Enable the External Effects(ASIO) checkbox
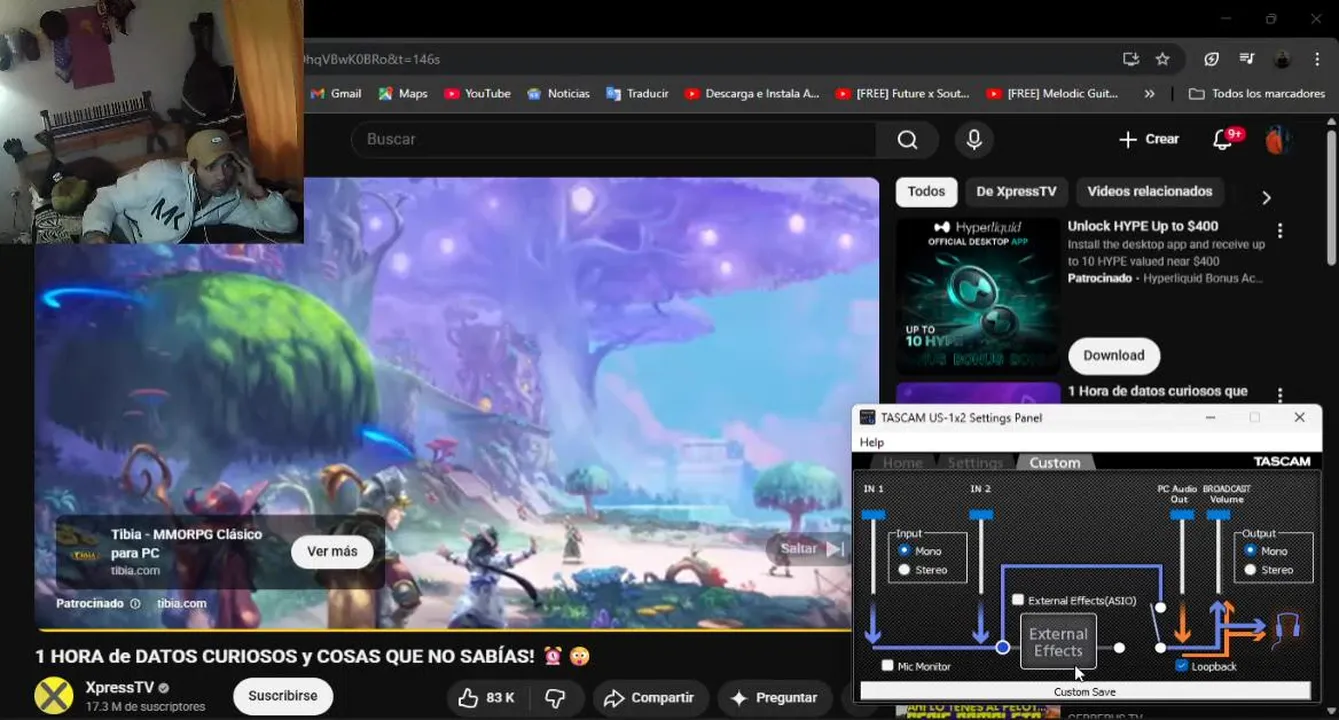The width and height of the screenshot is (1339, 720). [x=1018, y=600]
